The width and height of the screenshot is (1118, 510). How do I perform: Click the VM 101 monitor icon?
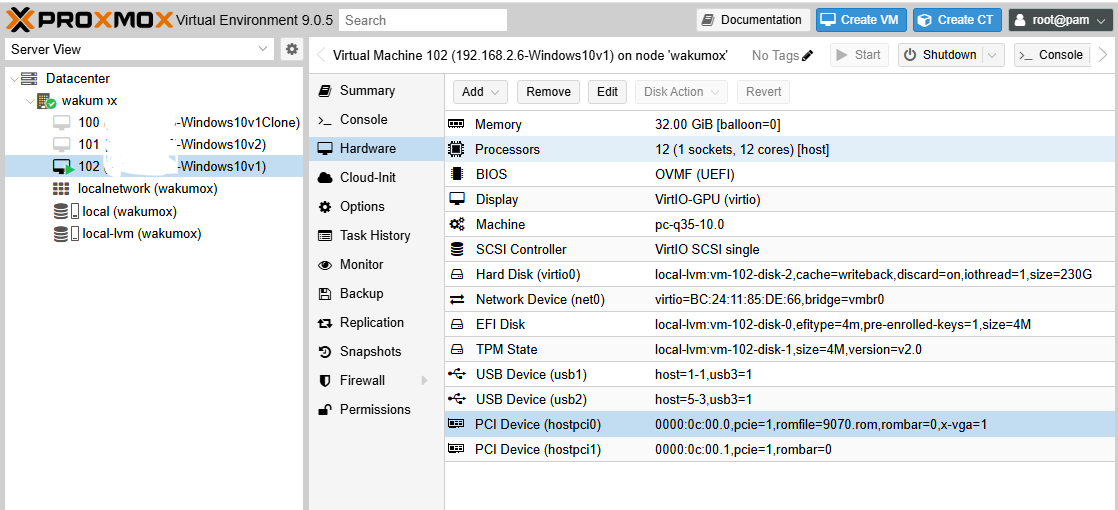(63, 145)
